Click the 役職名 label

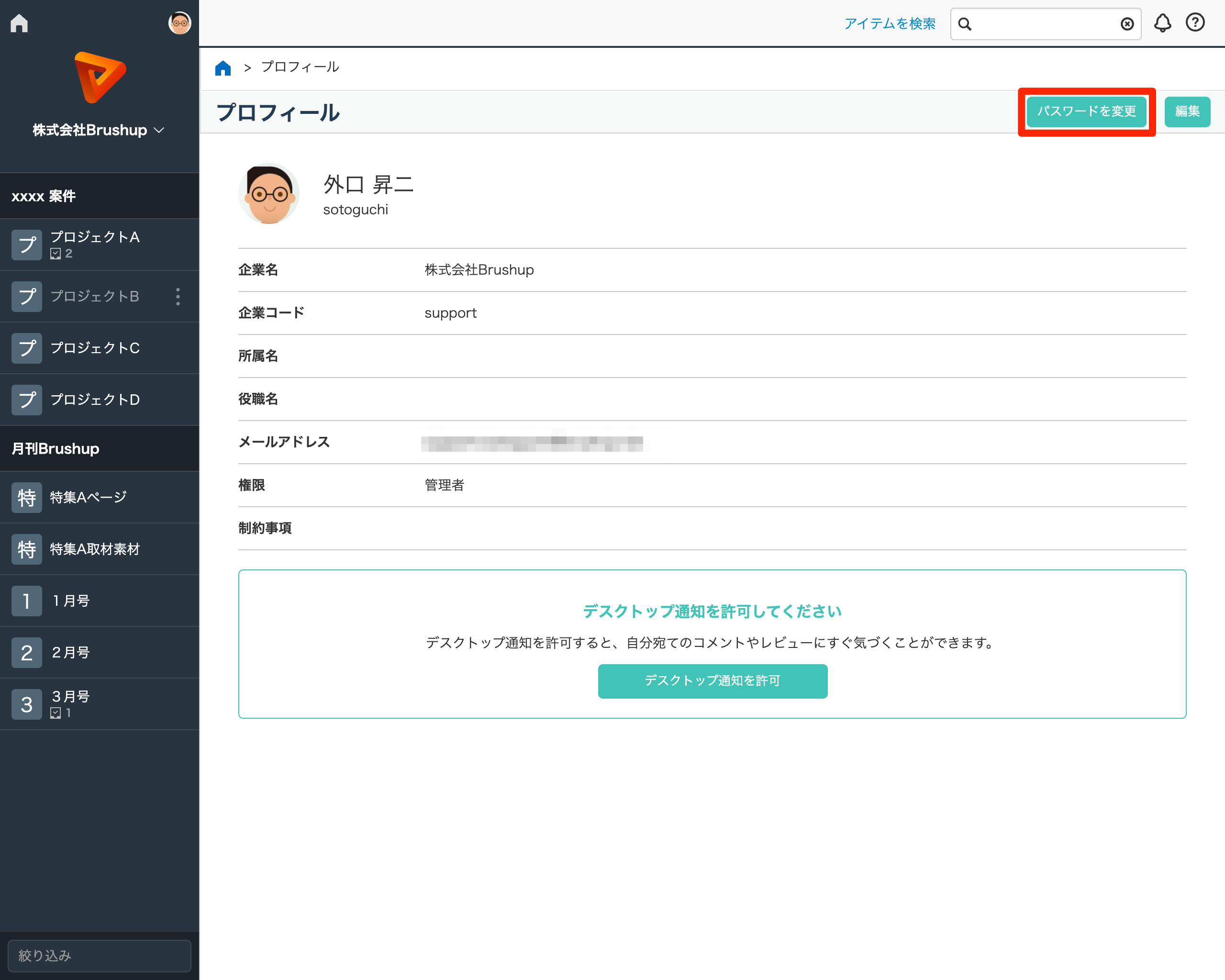tap(258, 399)
